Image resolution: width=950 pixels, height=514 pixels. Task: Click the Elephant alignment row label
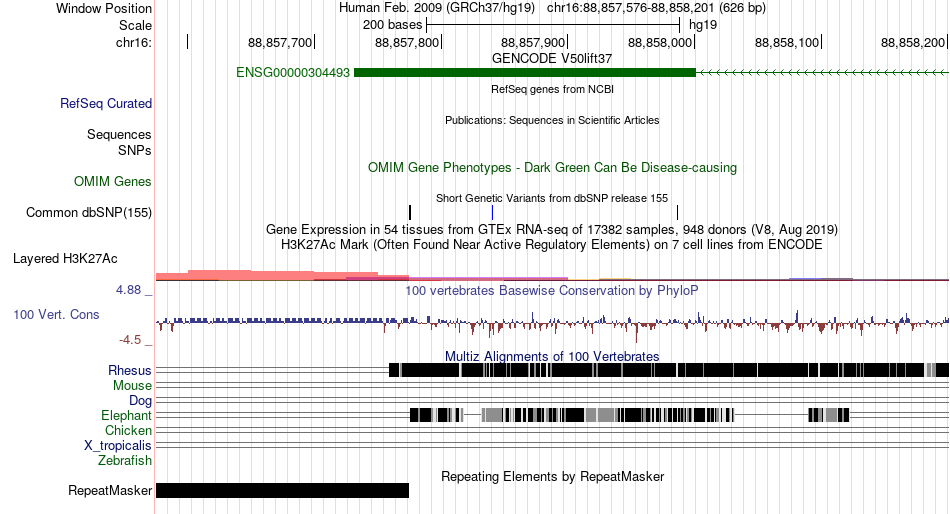click(126, 416)
